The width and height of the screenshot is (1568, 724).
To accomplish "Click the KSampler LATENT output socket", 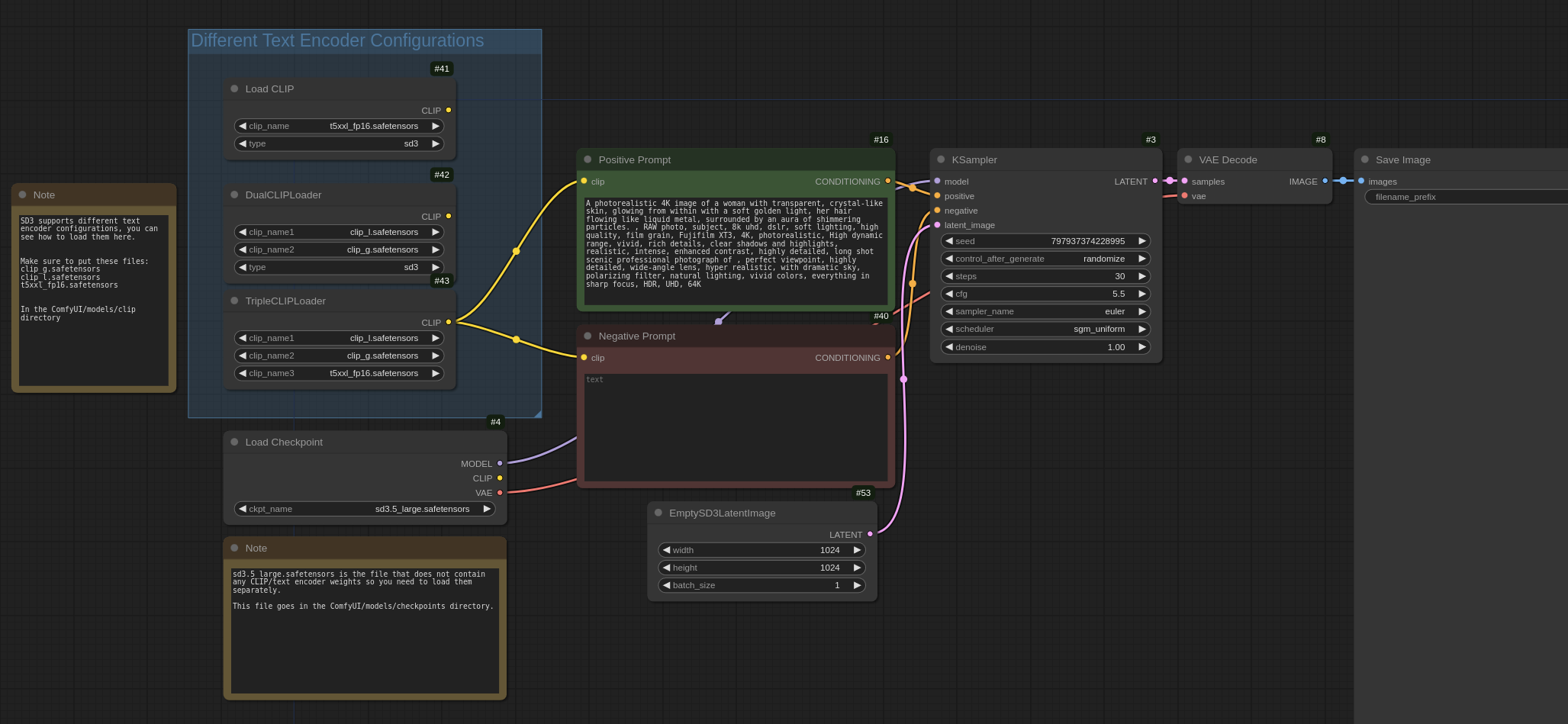I will tap(1155, 181).
